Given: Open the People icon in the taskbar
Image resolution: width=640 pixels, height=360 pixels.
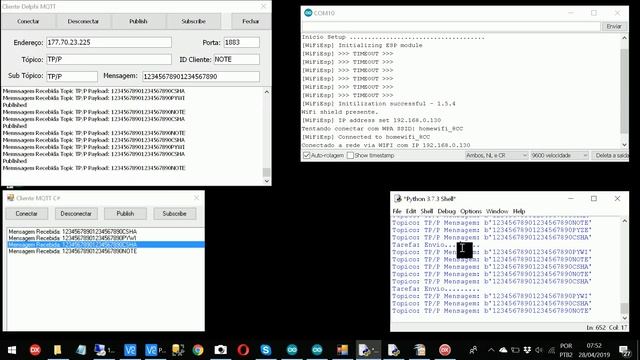Looking at the screenshot, I should coord(473,350).
